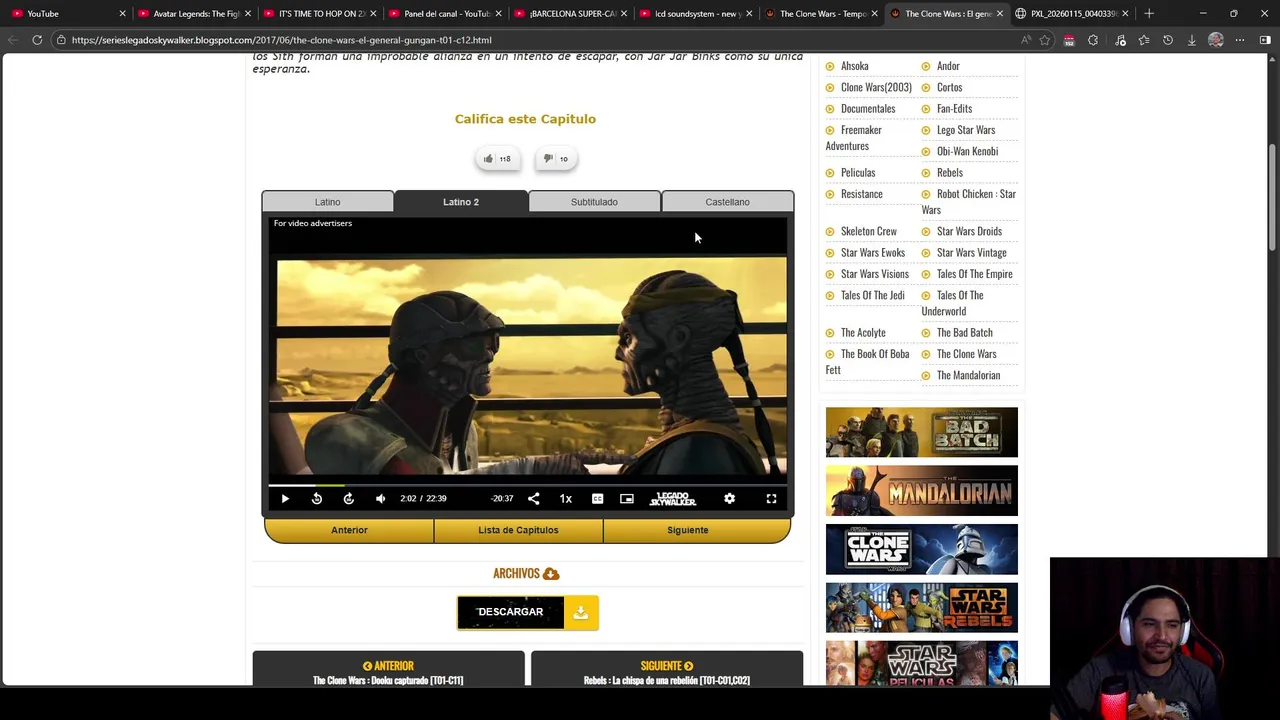Open The Bad Batch text link

click(964, 332)
